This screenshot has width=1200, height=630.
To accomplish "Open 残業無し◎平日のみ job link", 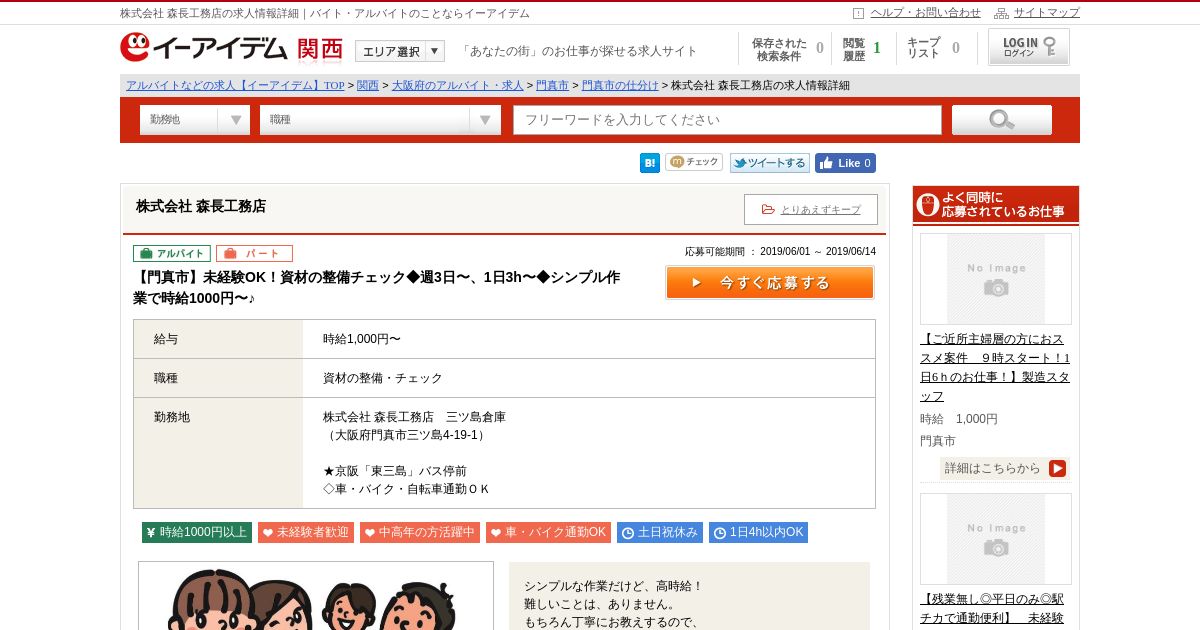I will click(992, 608).
